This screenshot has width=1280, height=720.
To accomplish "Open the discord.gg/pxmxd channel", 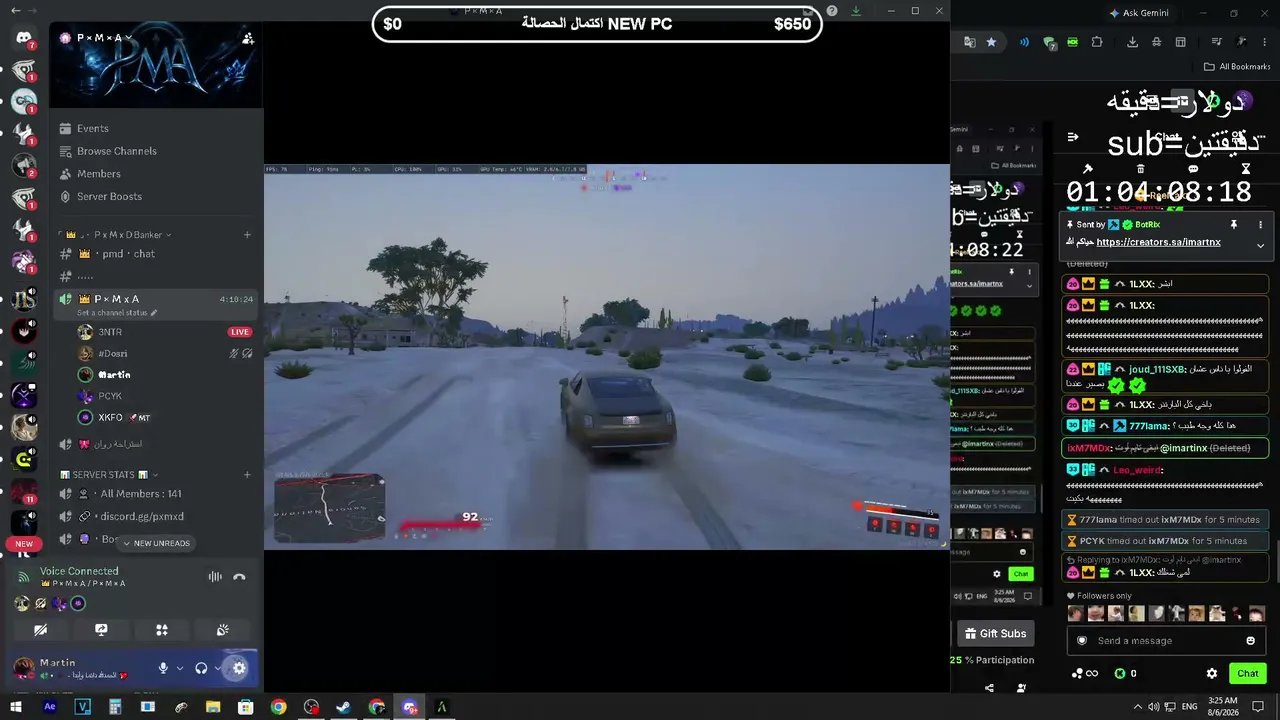I will click(x=156, y=517).
